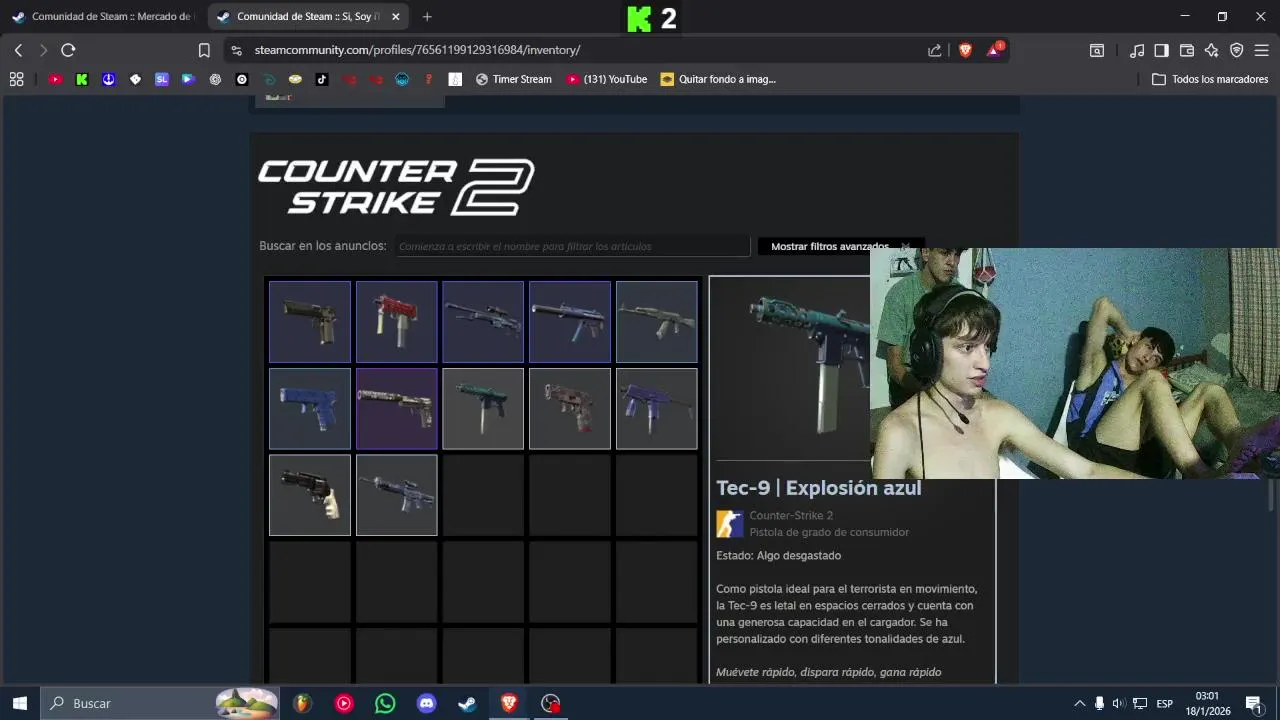
Task: Select the USP-S purple-highlighted item
Action: coord(397,409)
